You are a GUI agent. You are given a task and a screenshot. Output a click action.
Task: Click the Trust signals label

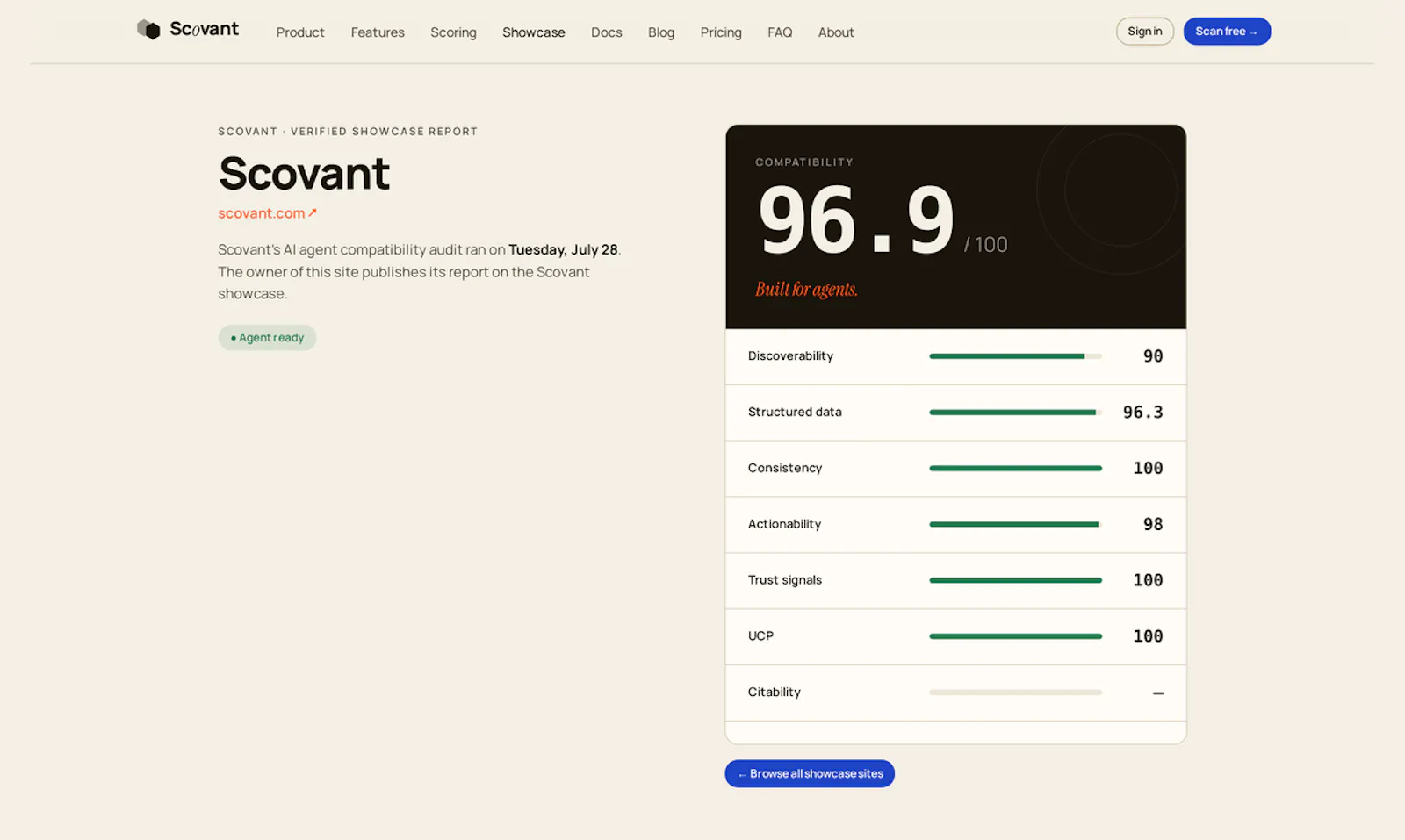pos(785,580)
